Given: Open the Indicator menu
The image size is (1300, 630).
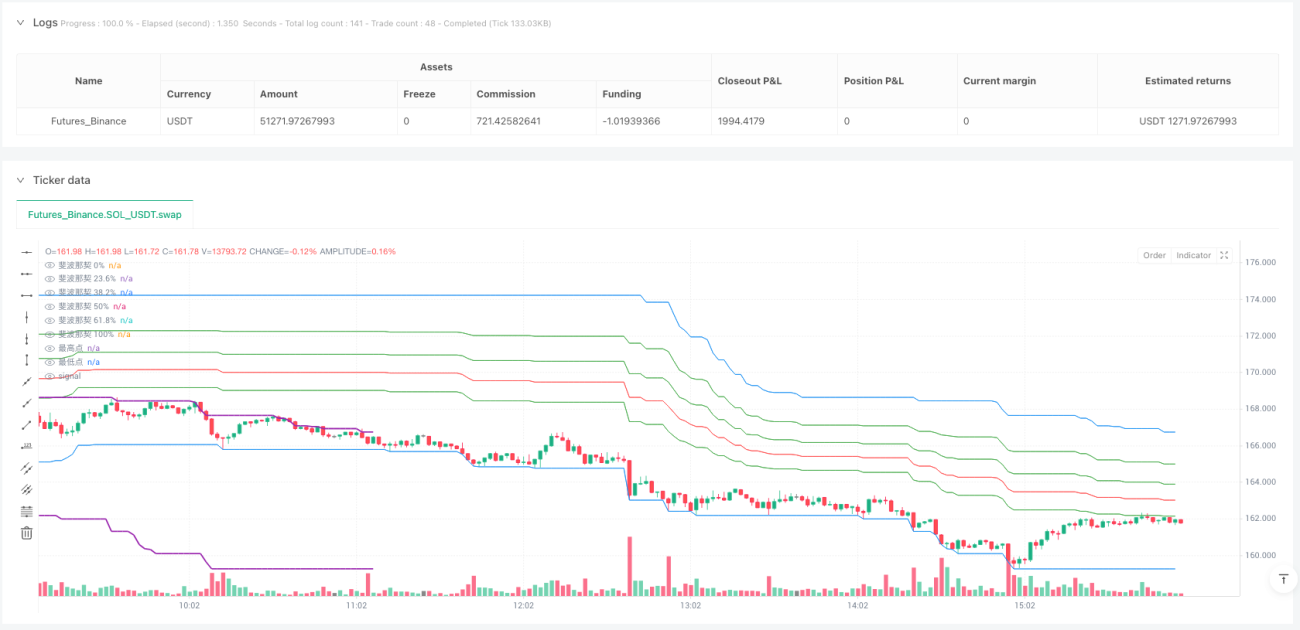Looking at the screenshot, I should pyautogui.click(x=1192, y=255).
